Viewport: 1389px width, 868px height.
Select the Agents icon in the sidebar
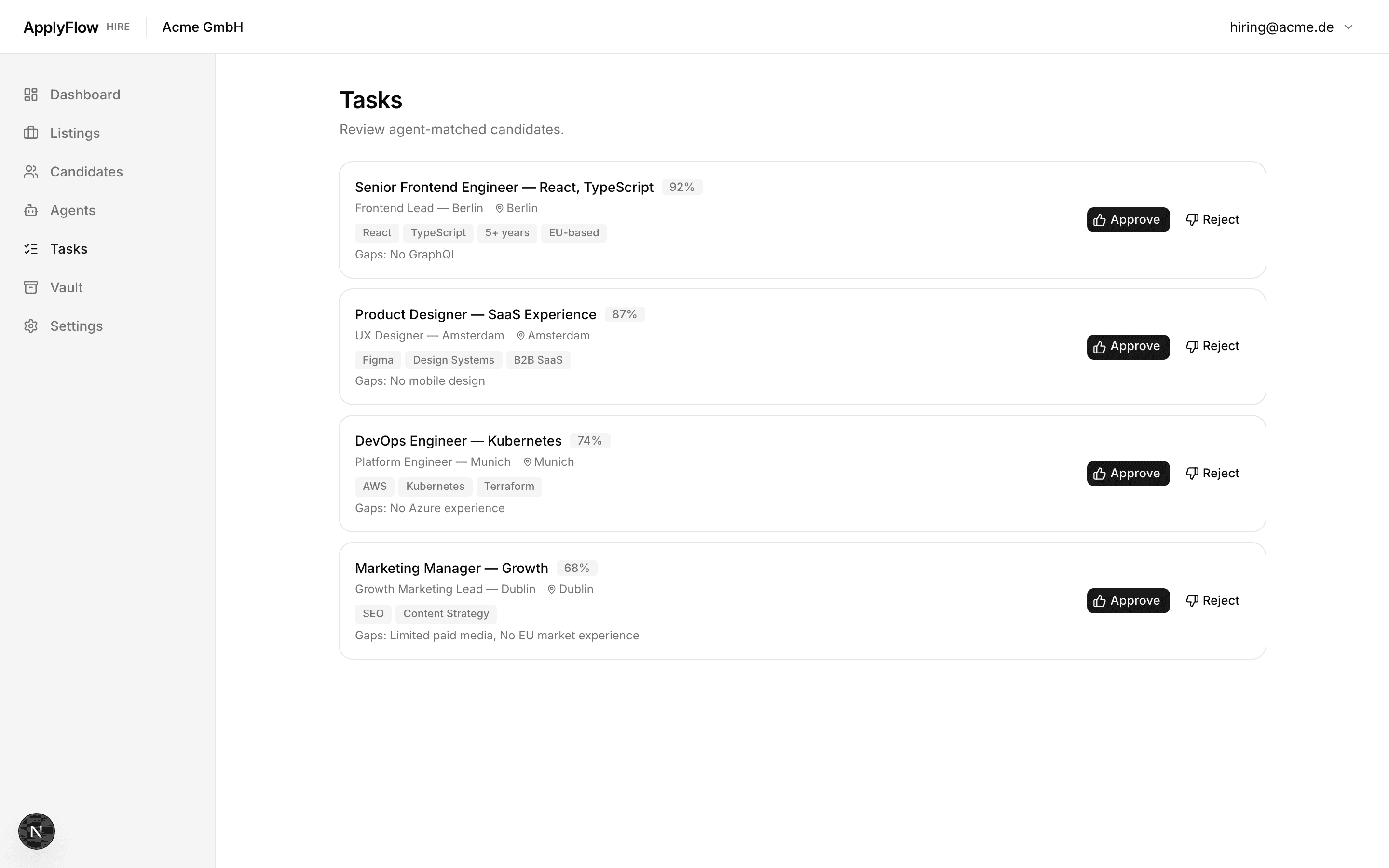31,210
